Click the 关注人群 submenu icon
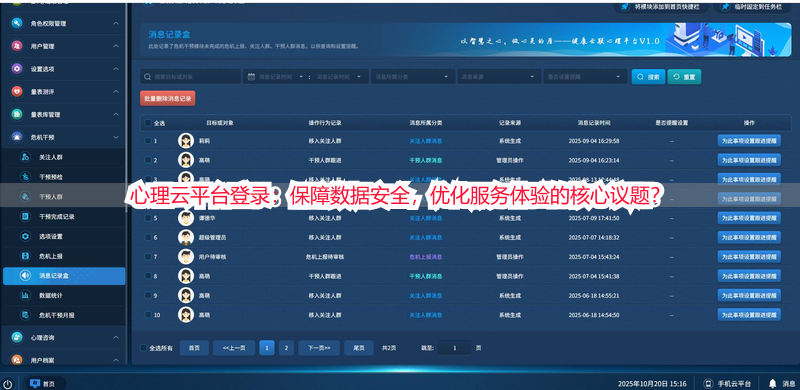This screenshot has width=800, height=390. 25,157
